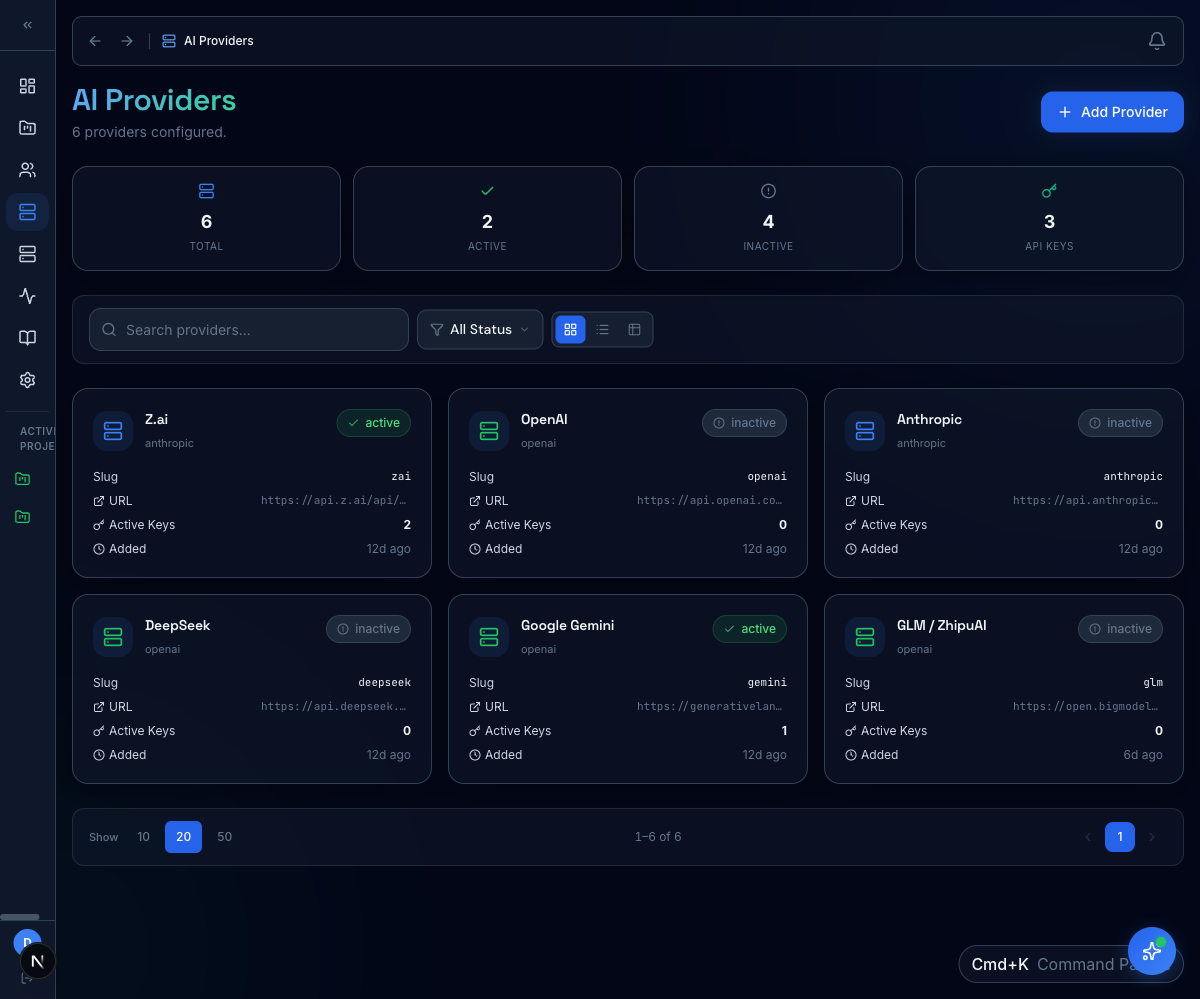The width and height of the screenshot is (1200, 999).
Task: Click the 1–6 of 6 pagination text
Action: (x=658, y=837)
